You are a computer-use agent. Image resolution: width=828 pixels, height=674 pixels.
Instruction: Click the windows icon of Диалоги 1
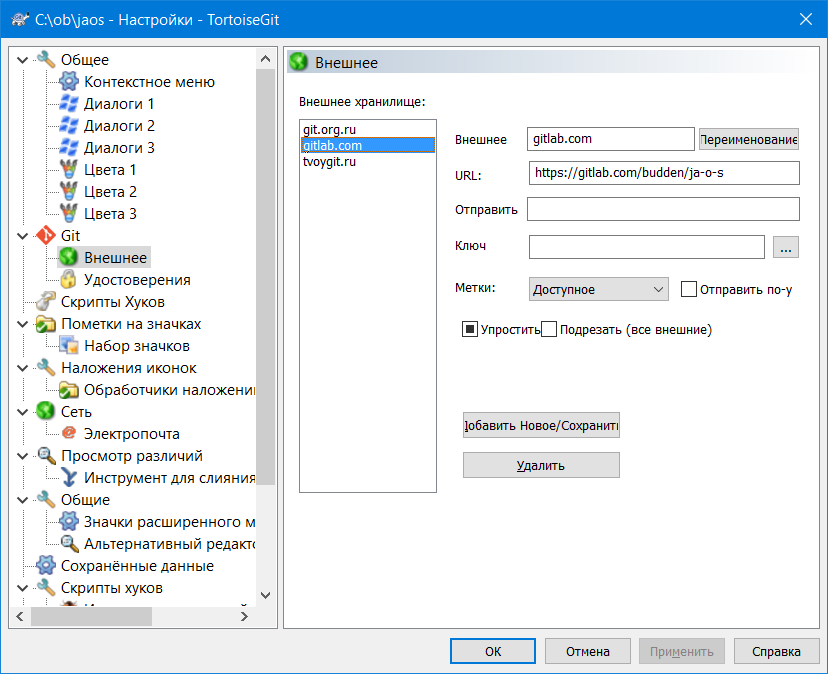pyautogui.click(x=69, y=104)
